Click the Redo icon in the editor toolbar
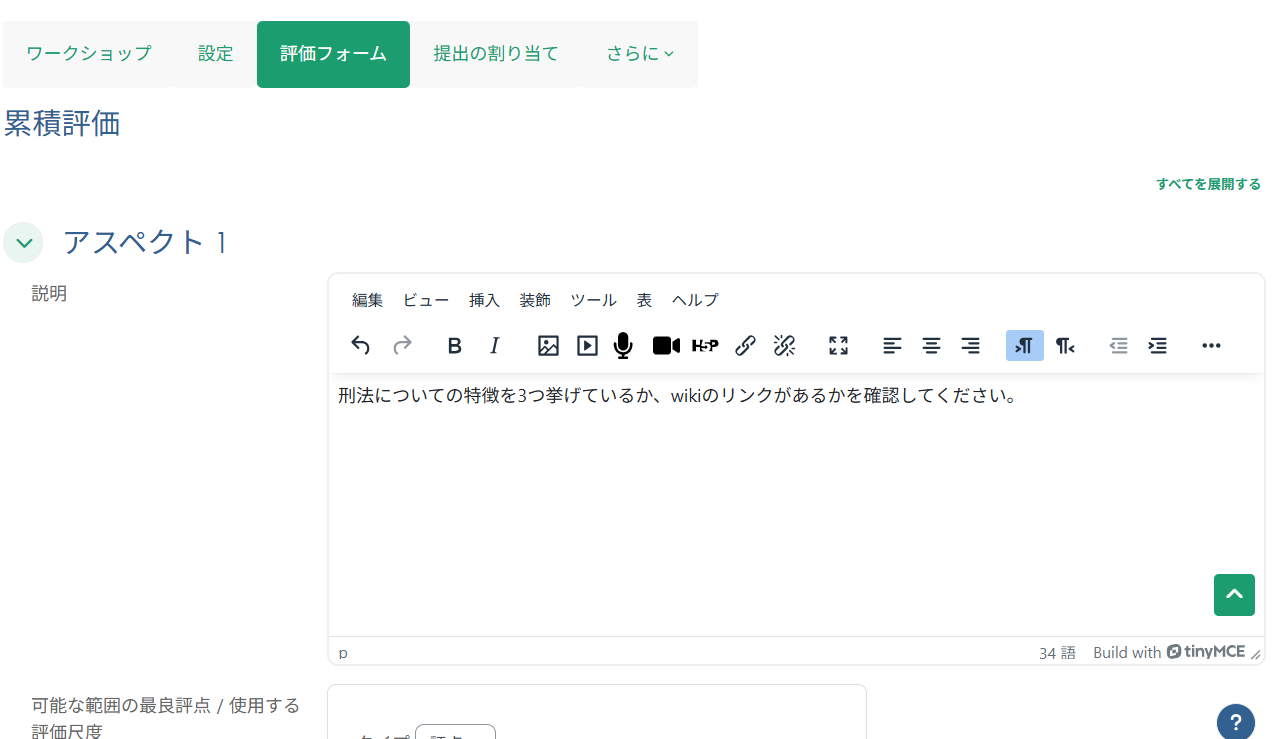The height and width of the screenshot is (739, 1277). point(401,345)
